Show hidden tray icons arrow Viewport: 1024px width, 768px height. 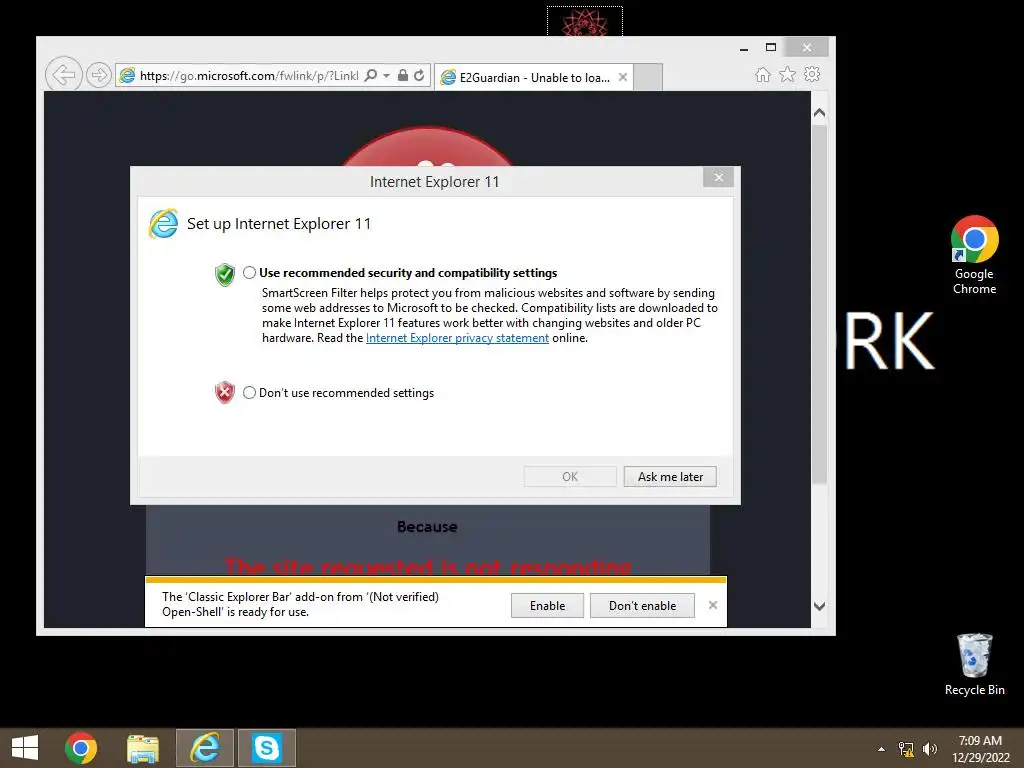pyautogui.click(x=881, y=748)
